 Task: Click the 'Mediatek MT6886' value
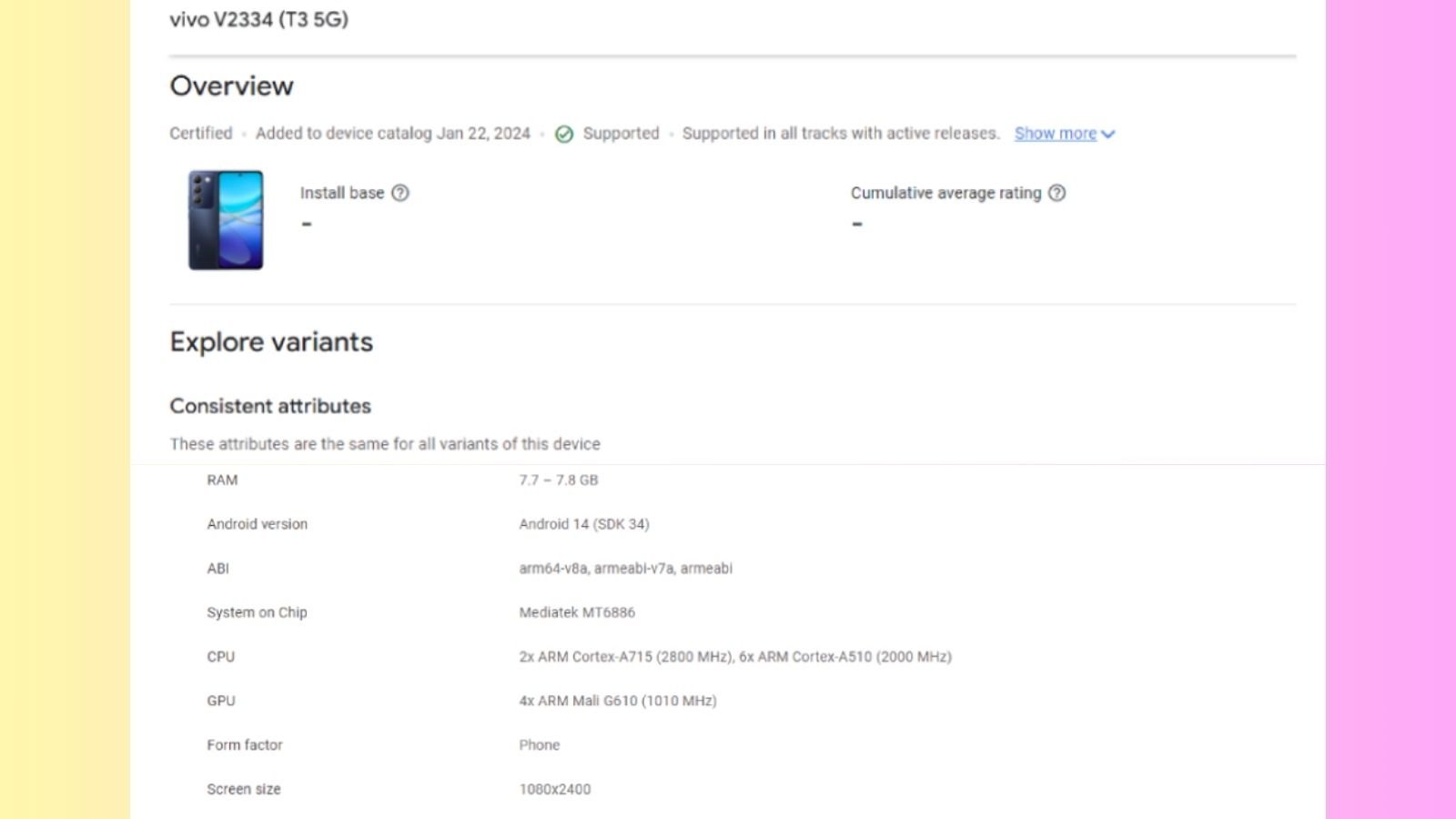click(x=577, y=612)
